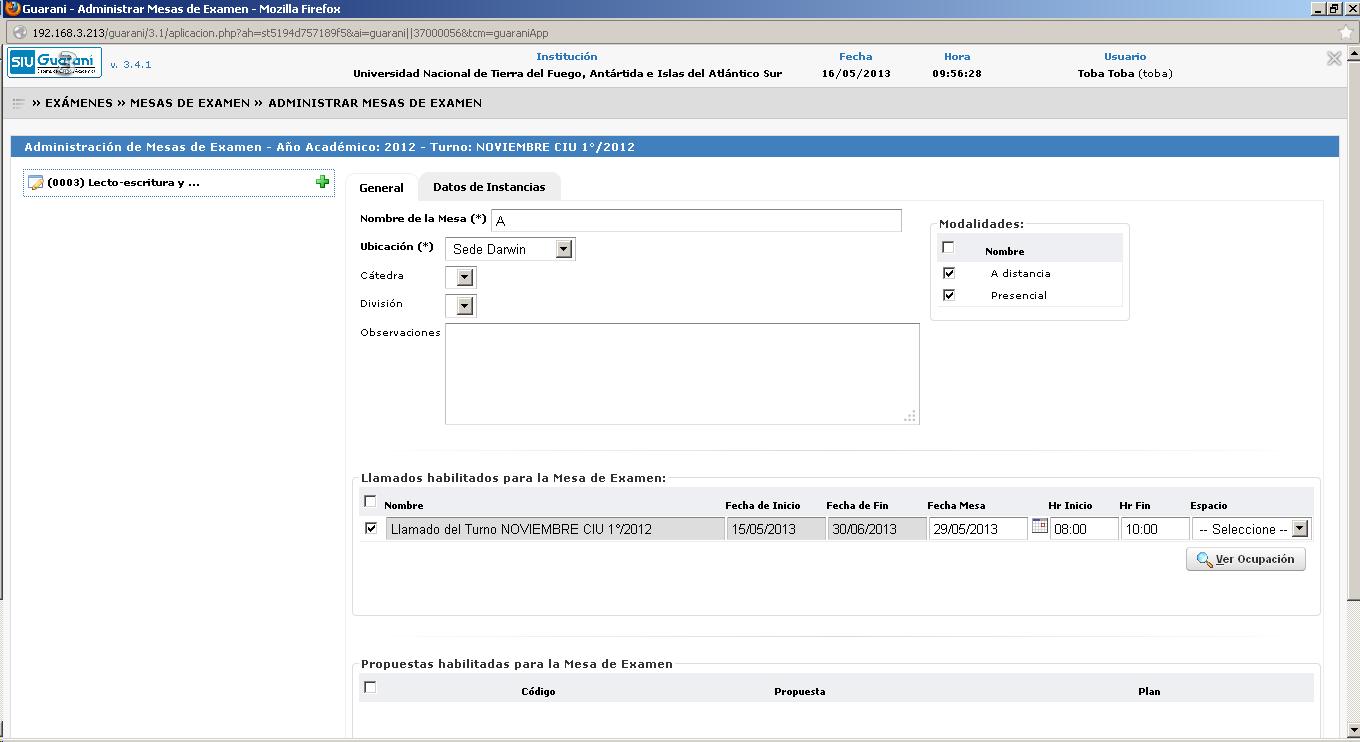Screen dimensions: 1360x742
Task: Minimize the Firefox window
Action: click(x=1318, y=9)
